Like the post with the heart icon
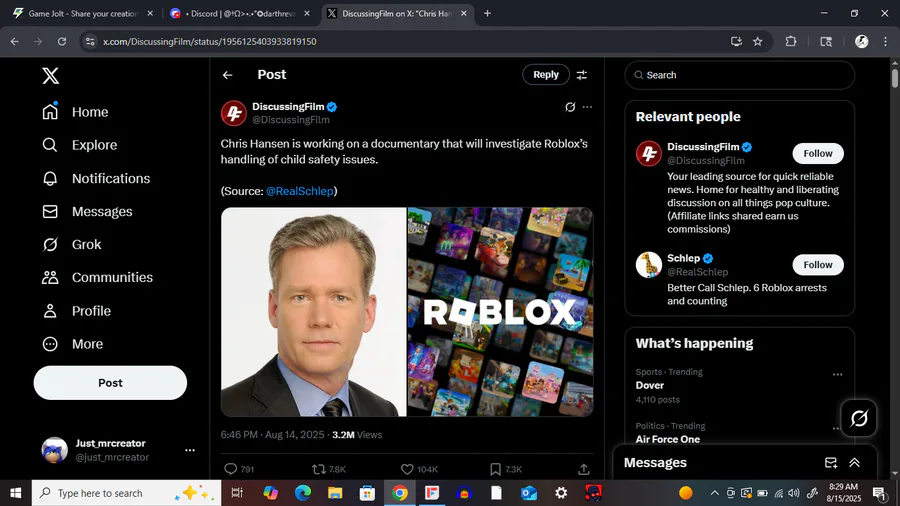 click(407, 469)
